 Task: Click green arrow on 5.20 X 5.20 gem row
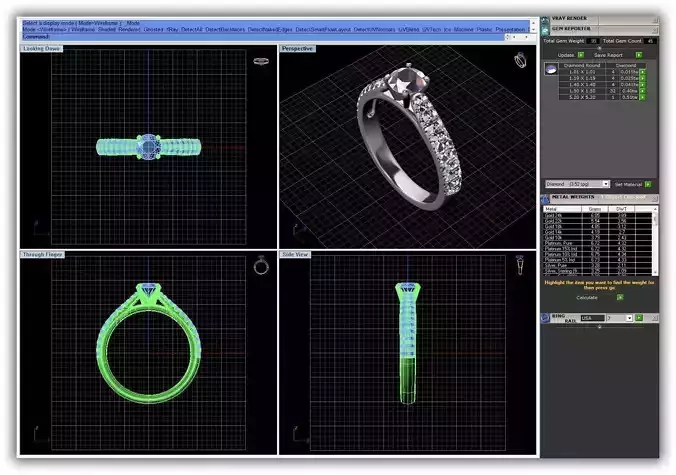(642, 97)
